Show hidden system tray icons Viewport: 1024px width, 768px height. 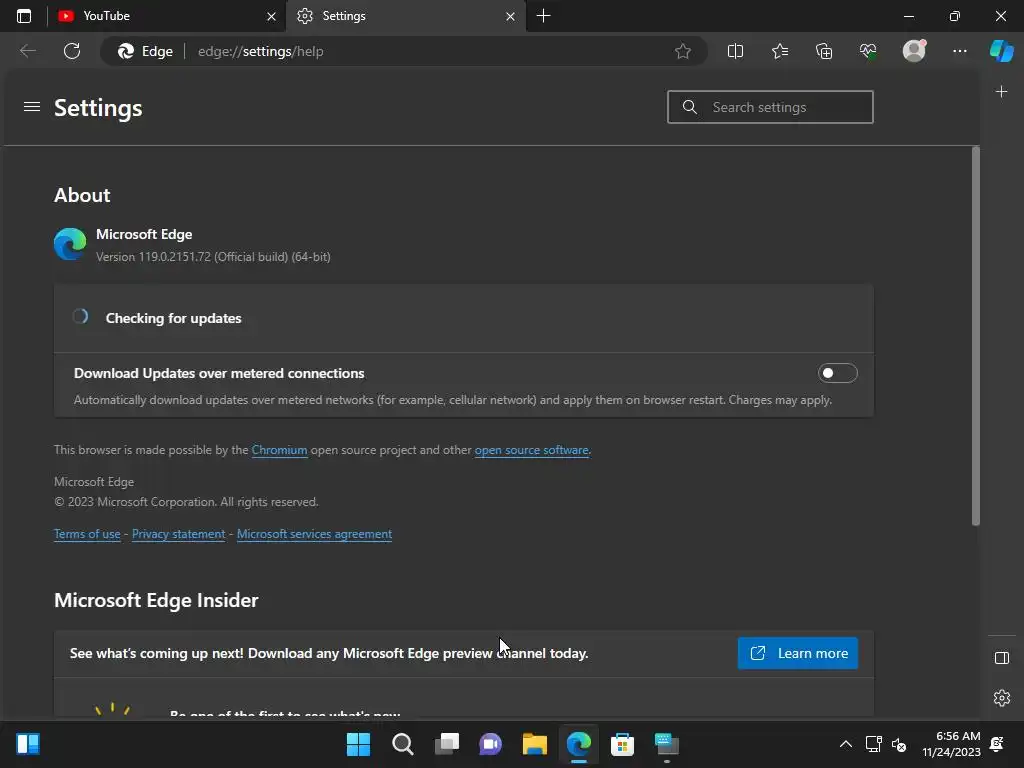click(x=846, y=744)
